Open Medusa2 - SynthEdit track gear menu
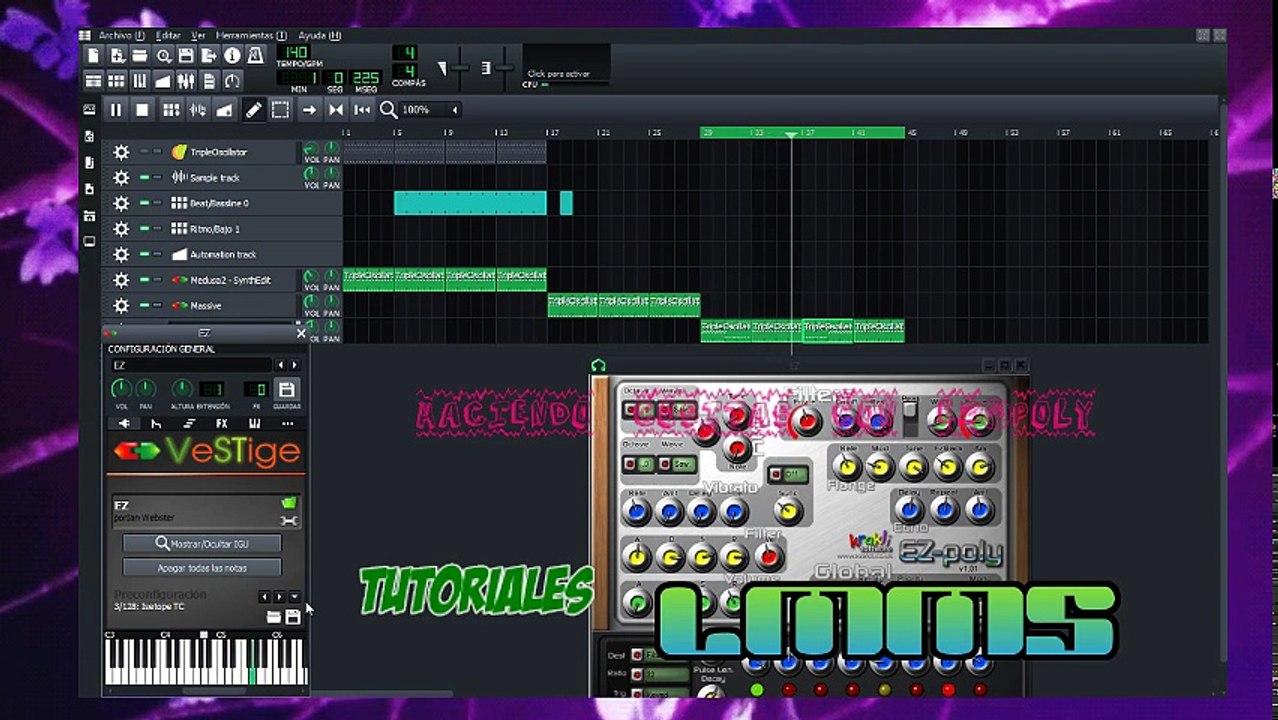The height and width of the screenshot is (720, 1278). (121, 280)
